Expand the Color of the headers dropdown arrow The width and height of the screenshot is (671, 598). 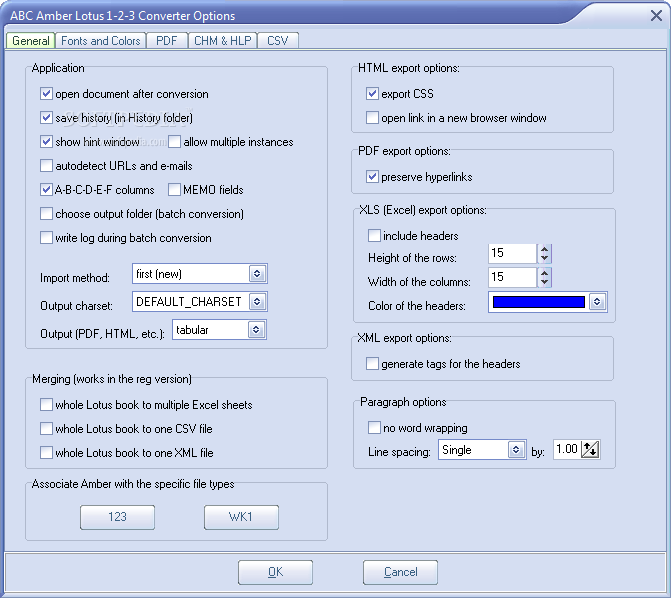[x=597, y=302]
